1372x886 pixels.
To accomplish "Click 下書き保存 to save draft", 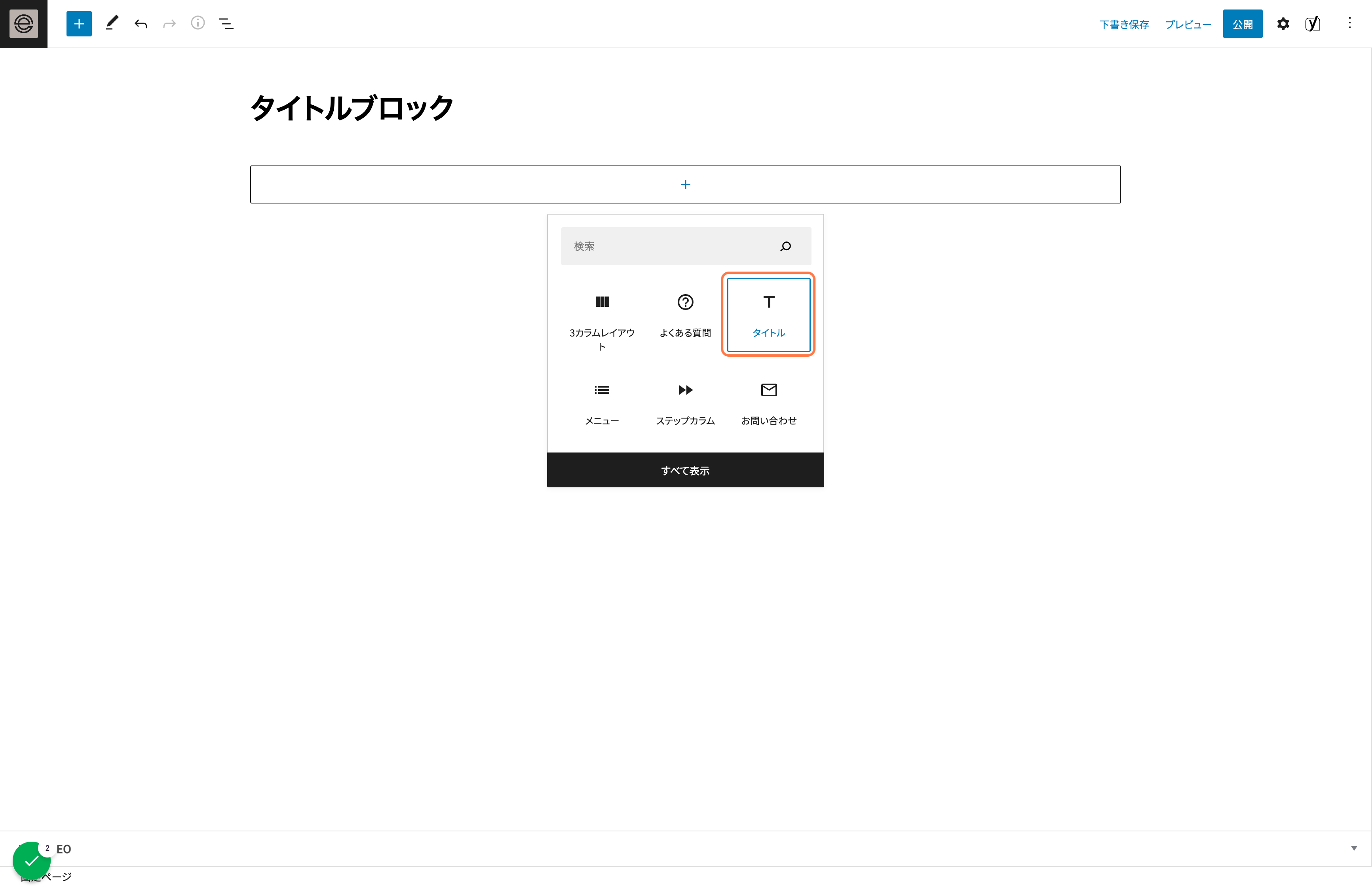I will coord(1124,24).
